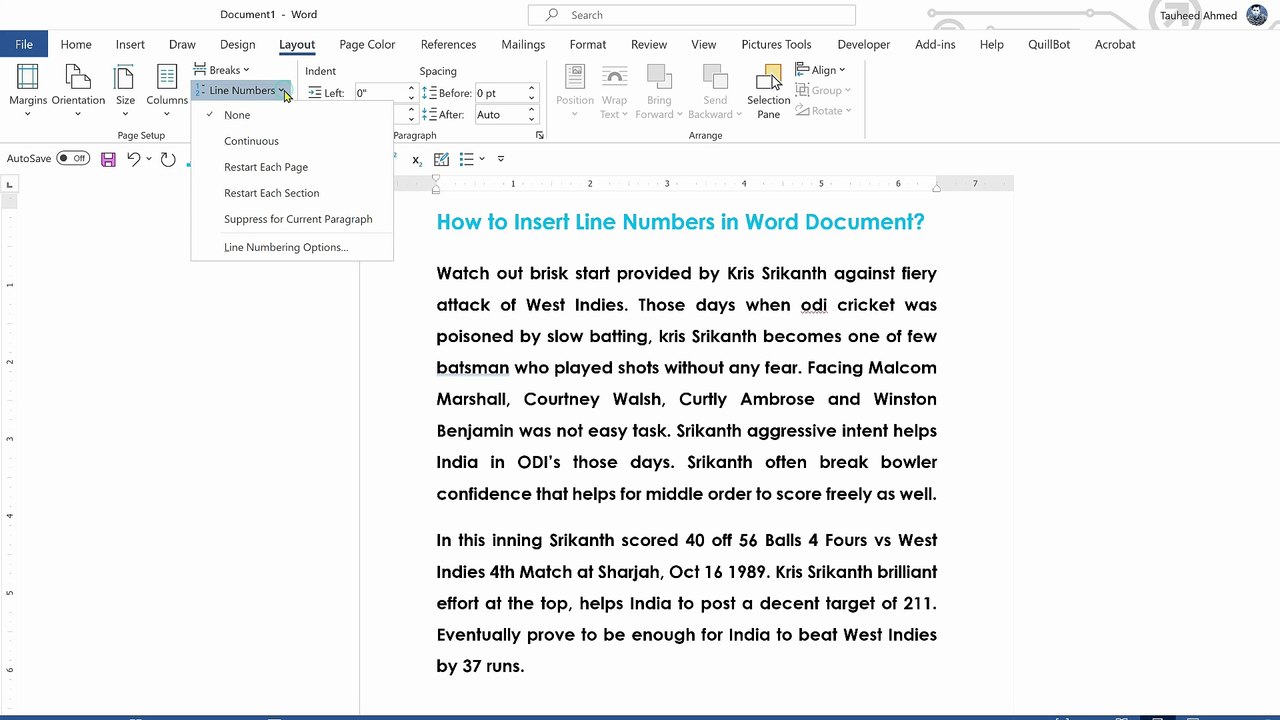Viewport: 1280px width, 720px height.
Task: Click the Left indent input field
Action: 380,93
